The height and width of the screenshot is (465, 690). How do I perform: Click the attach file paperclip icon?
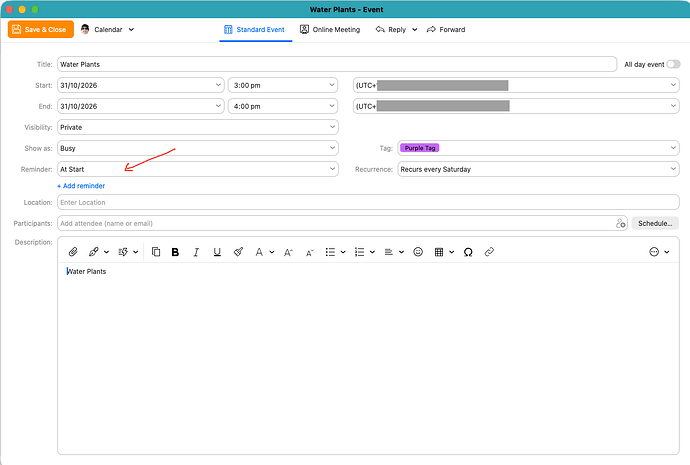(x=73, y=252)
